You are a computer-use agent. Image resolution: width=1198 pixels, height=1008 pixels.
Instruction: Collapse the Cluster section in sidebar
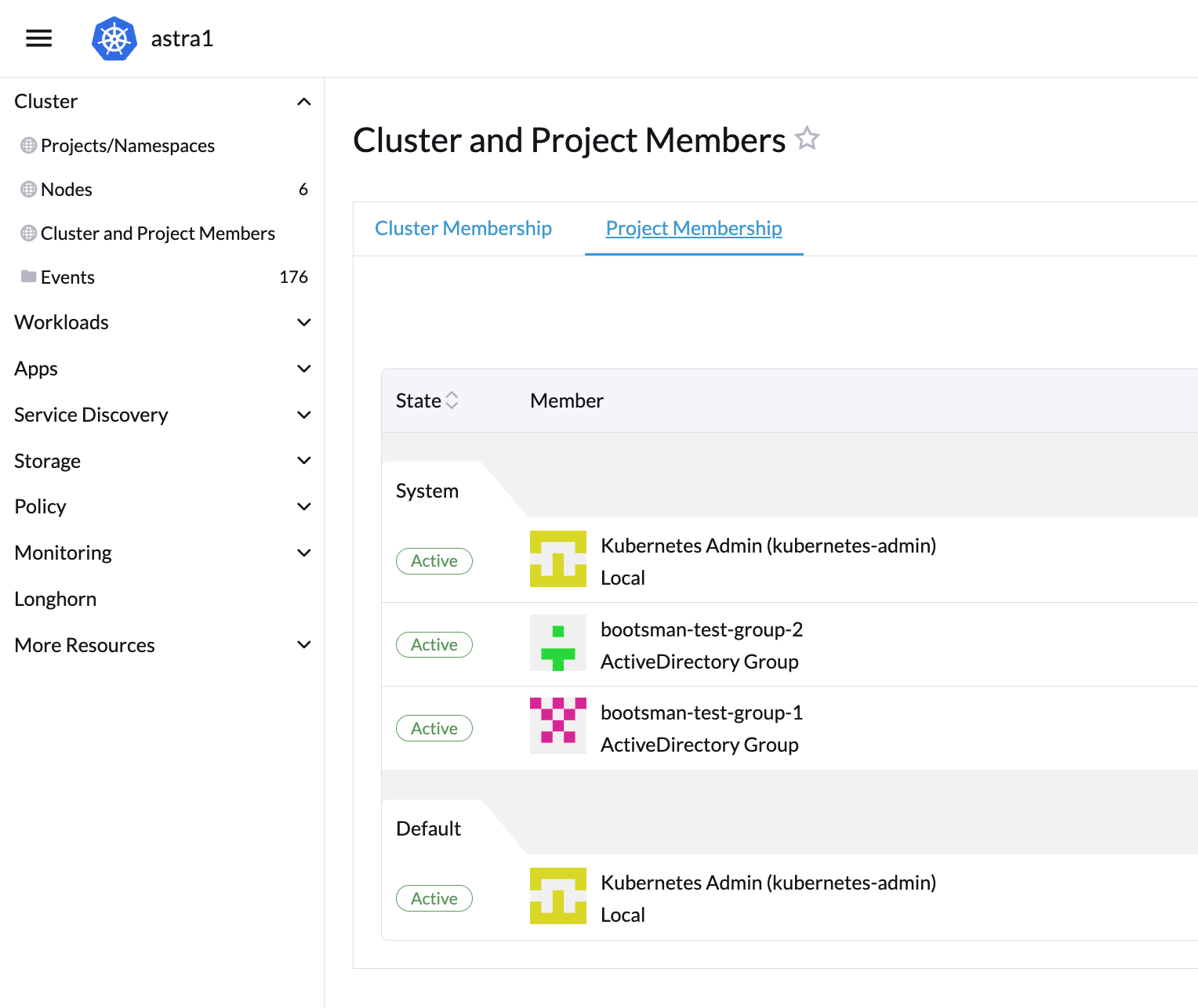(304, 102)
